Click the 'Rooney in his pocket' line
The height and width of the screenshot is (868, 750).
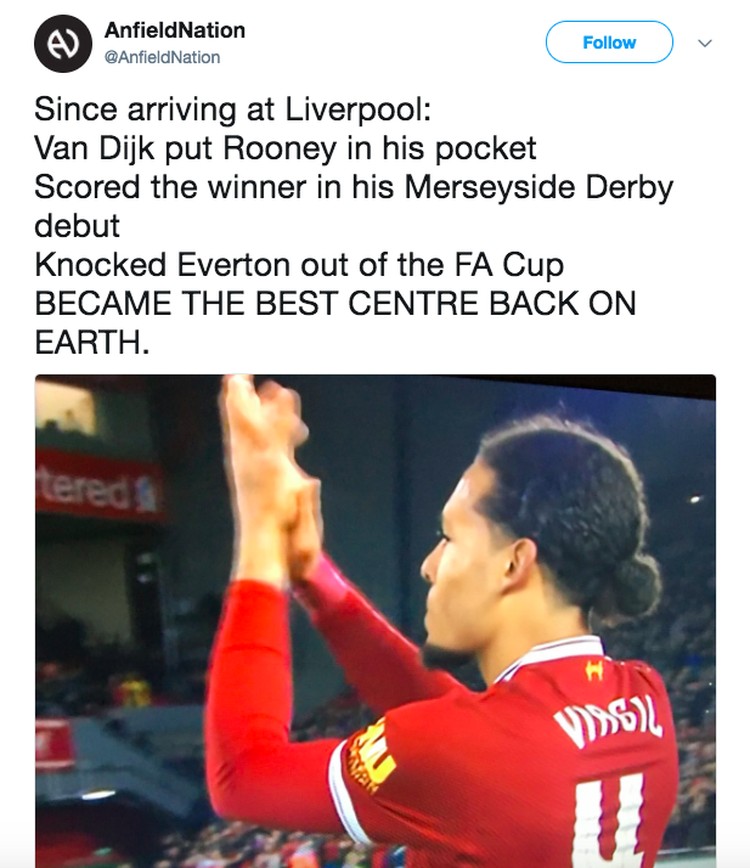click(285, 148)
